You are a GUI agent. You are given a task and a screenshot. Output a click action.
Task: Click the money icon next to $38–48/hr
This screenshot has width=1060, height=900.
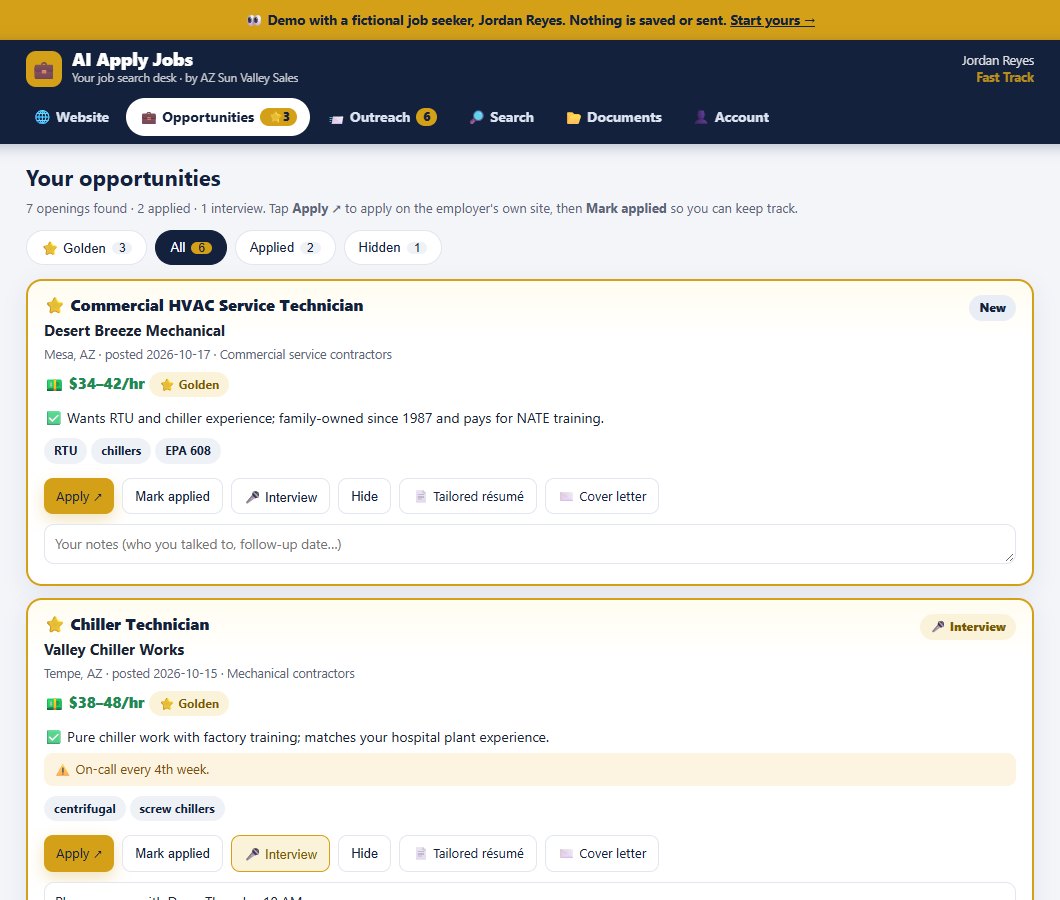[54, 704]
